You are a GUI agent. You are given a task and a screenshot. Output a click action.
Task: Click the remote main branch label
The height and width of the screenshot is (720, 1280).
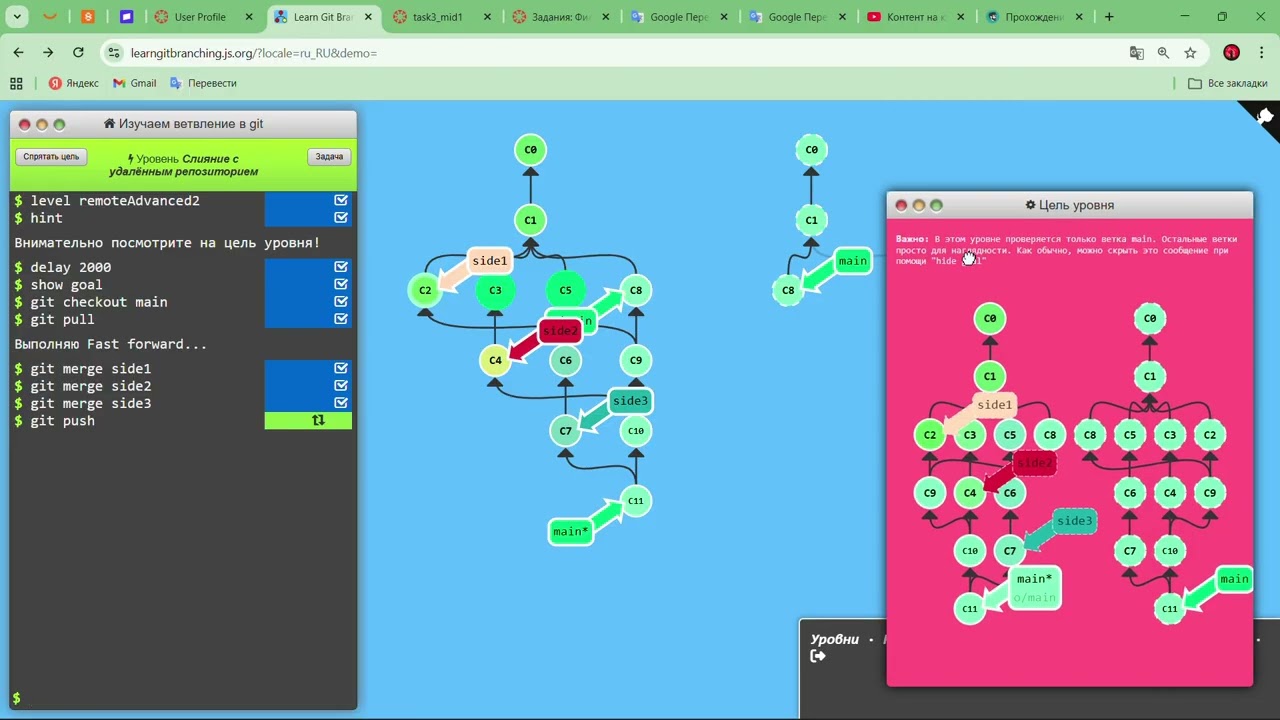[853, 261]
